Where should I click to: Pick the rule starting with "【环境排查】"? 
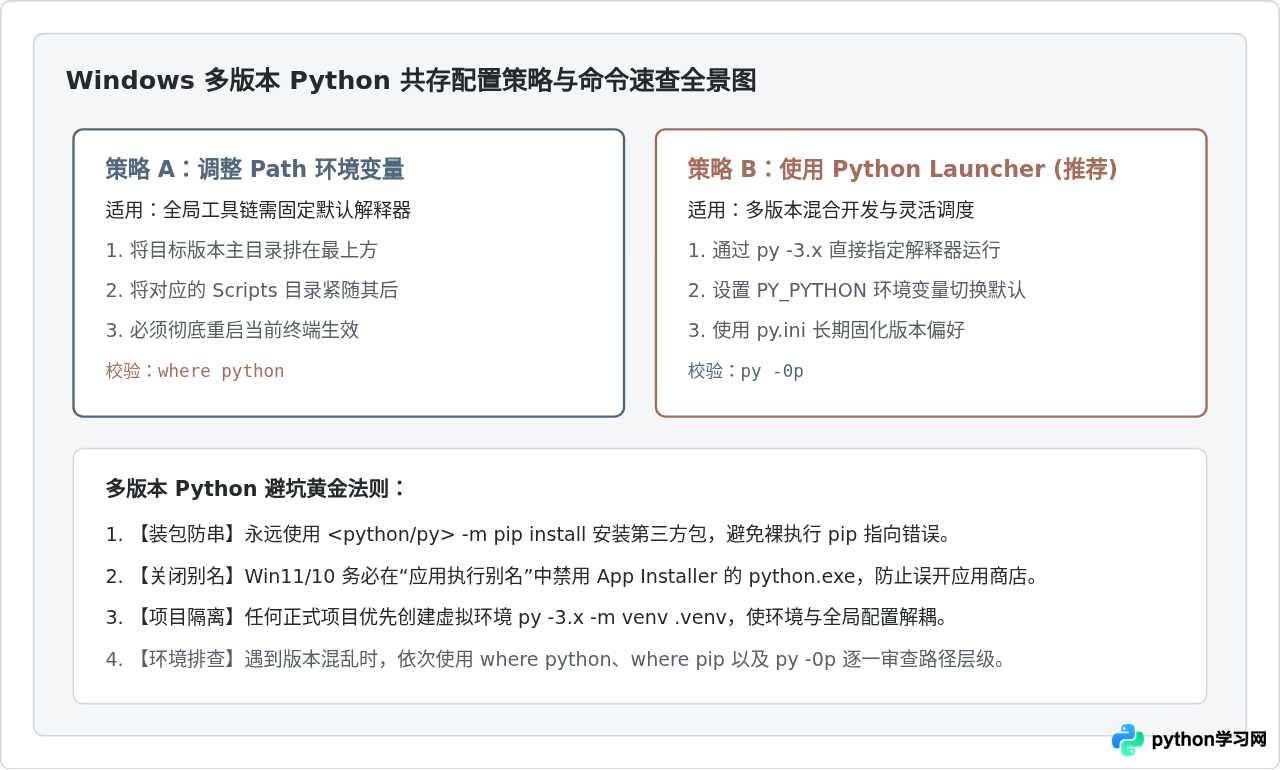point(555,659)
